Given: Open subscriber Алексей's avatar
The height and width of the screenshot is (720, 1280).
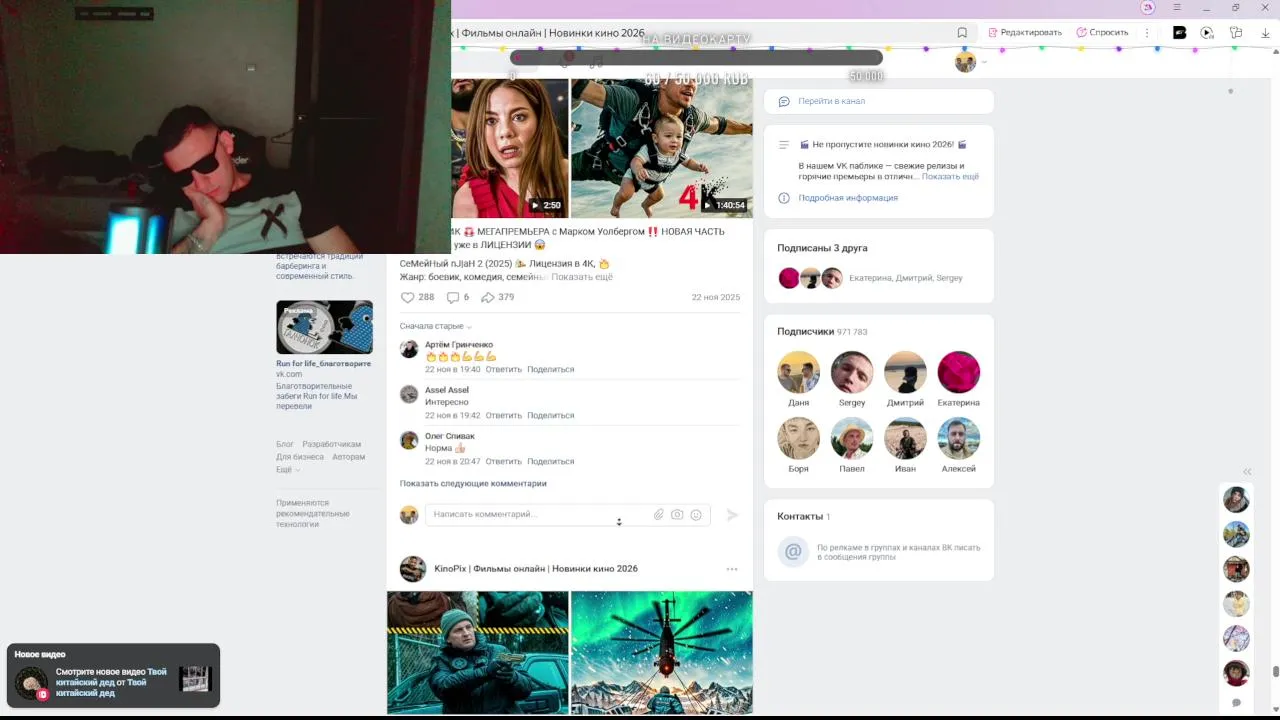Looking at the screenshot, I should (x=958, y=438).
